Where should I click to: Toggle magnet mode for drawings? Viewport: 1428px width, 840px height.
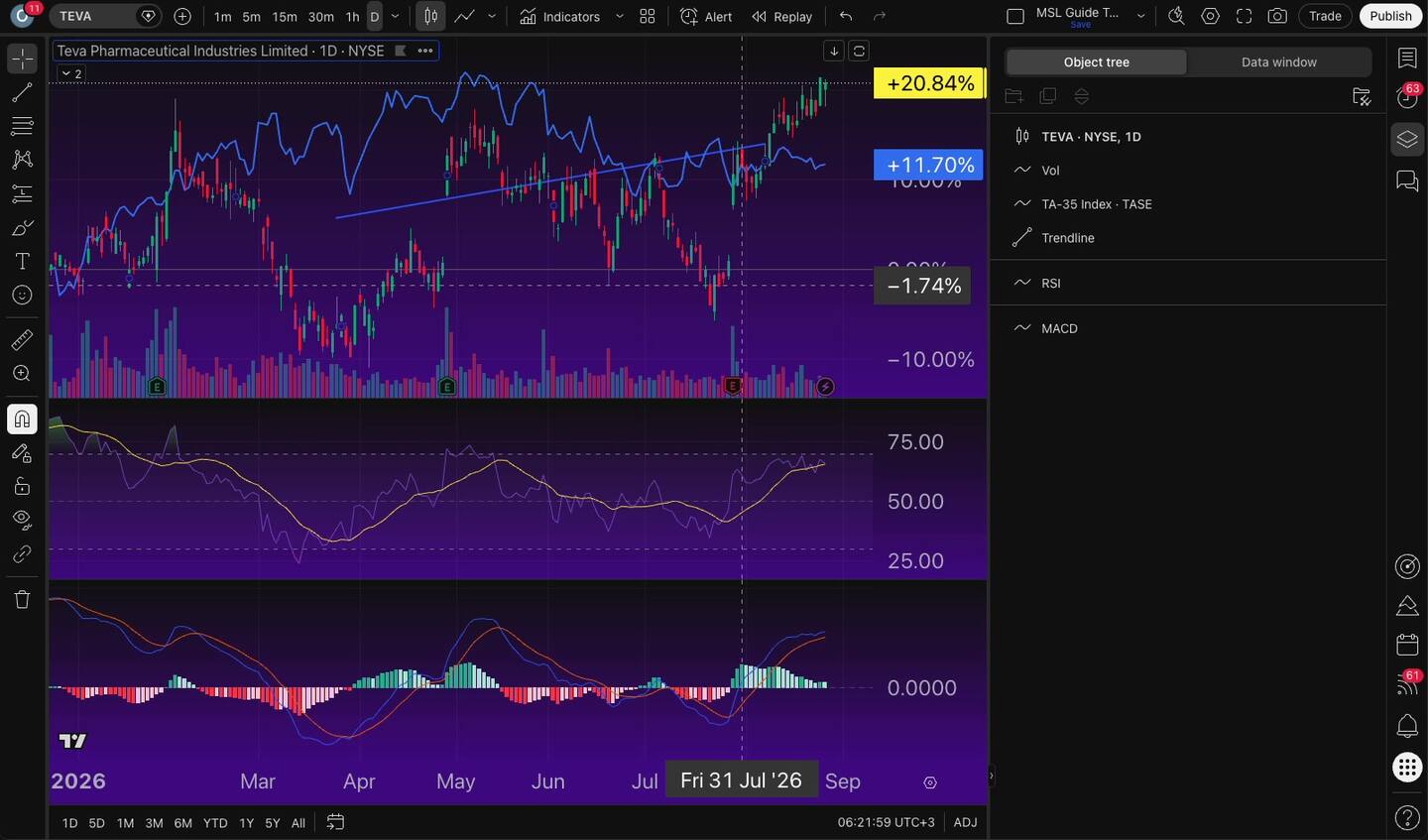click(x=22, y=420)
